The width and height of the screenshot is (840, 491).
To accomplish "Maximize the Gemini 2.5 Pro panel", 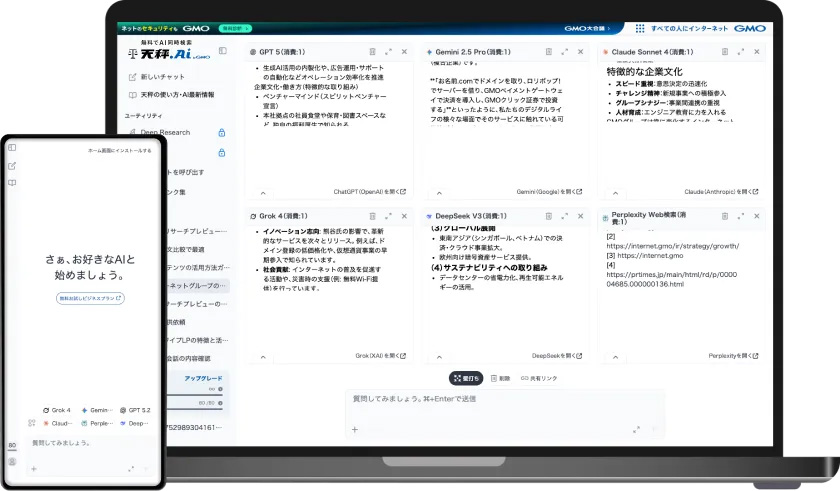I will [565, 52].
